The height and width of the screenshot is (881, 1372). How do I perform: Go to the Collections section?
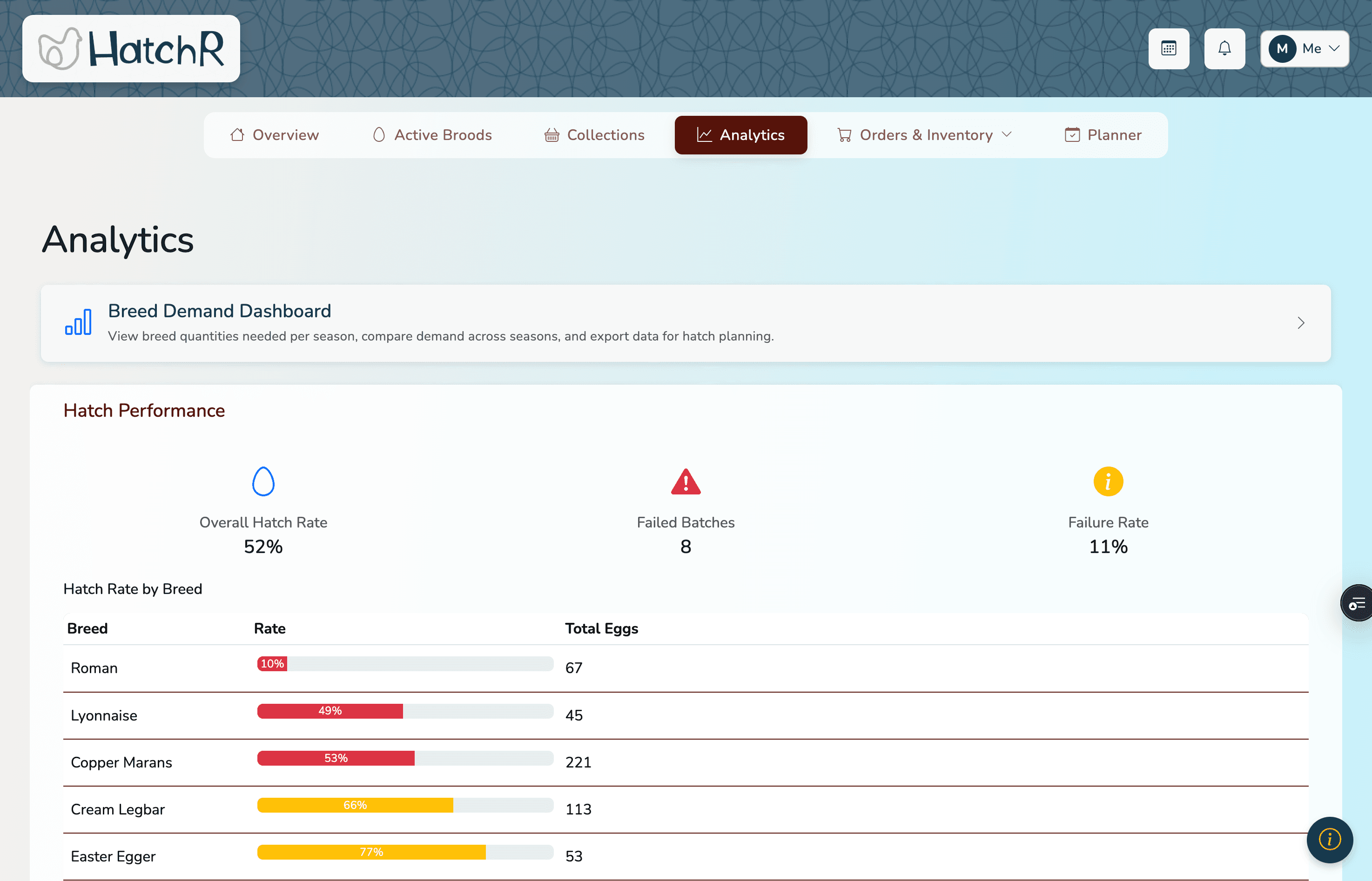coord(594,135)
